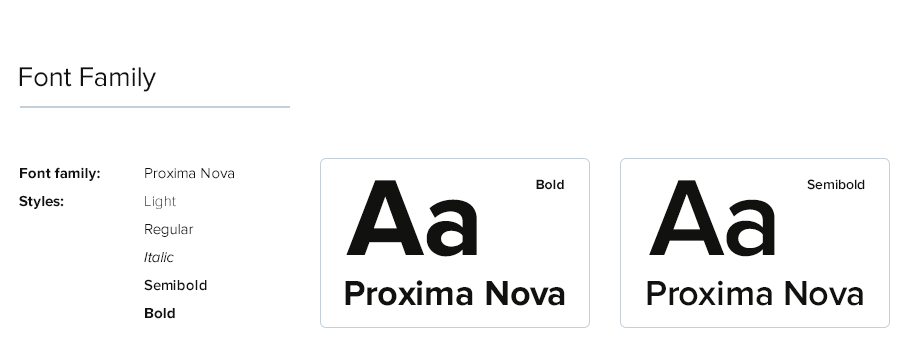Click the divider line under Font Family
Image resolution: width=900 pixels, height=364 pixels.
tap(154, 107)
